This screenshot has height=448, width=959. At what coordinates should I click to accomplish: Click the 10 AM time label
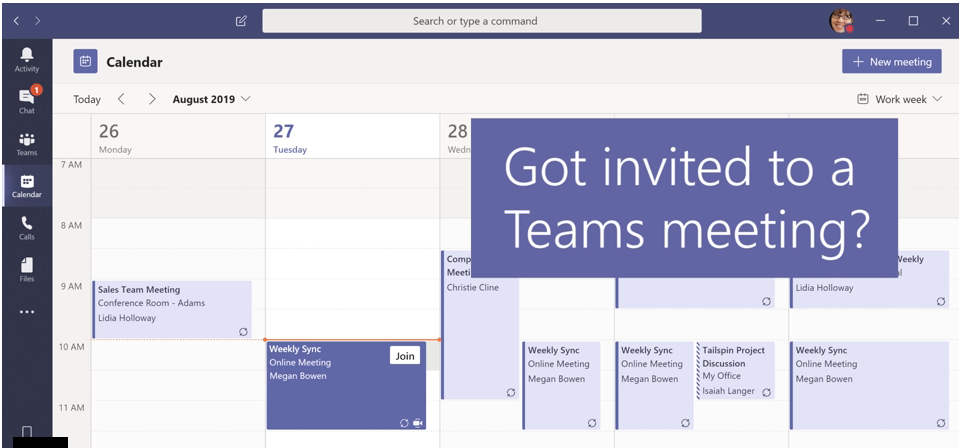pos(71,347)
